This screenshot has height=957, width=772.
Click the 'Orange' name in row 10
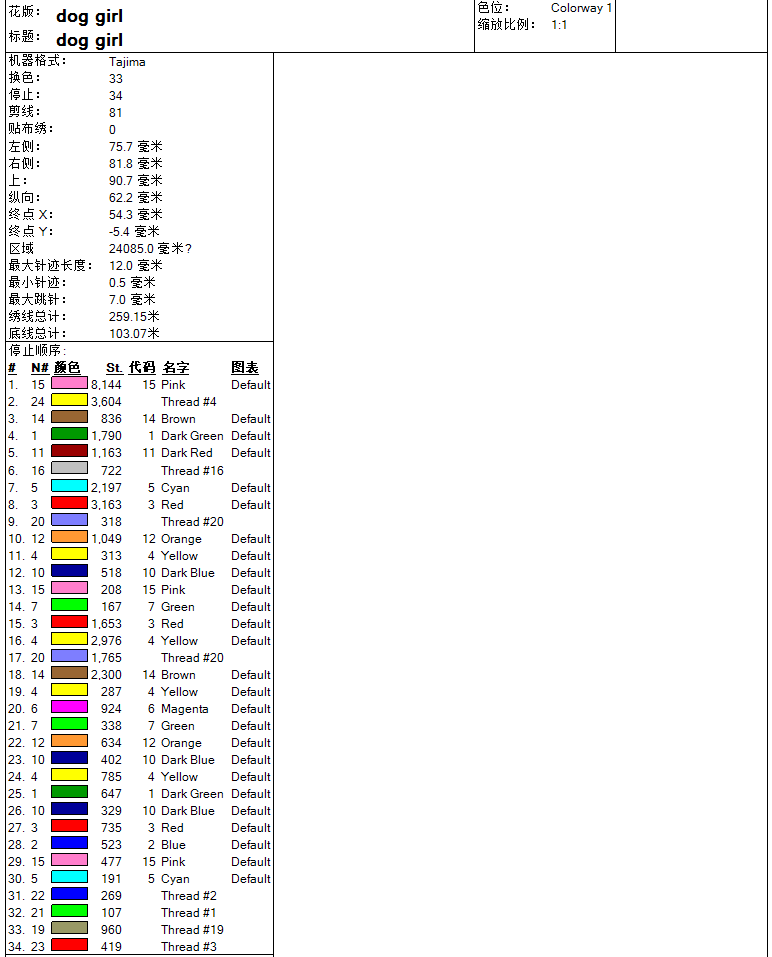pos(181,539)
